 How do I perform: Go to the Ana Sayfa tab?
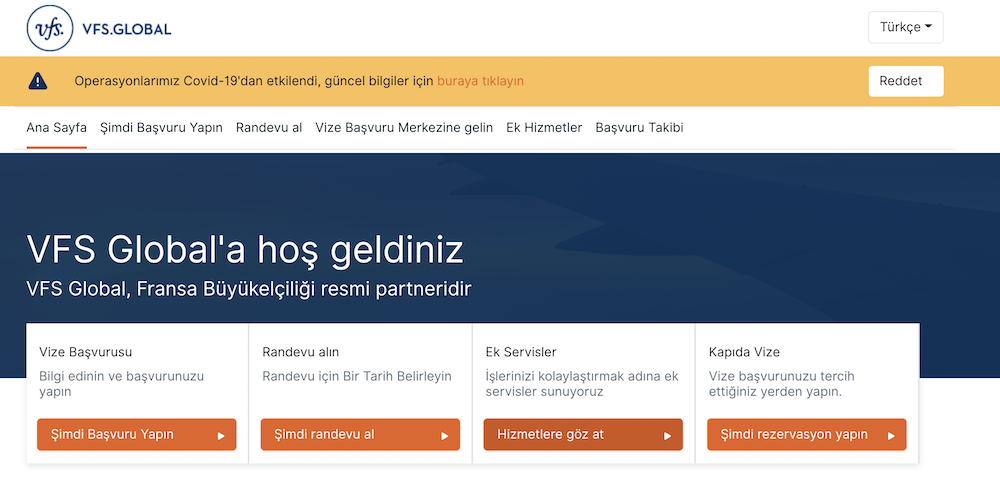pos(57,128)
